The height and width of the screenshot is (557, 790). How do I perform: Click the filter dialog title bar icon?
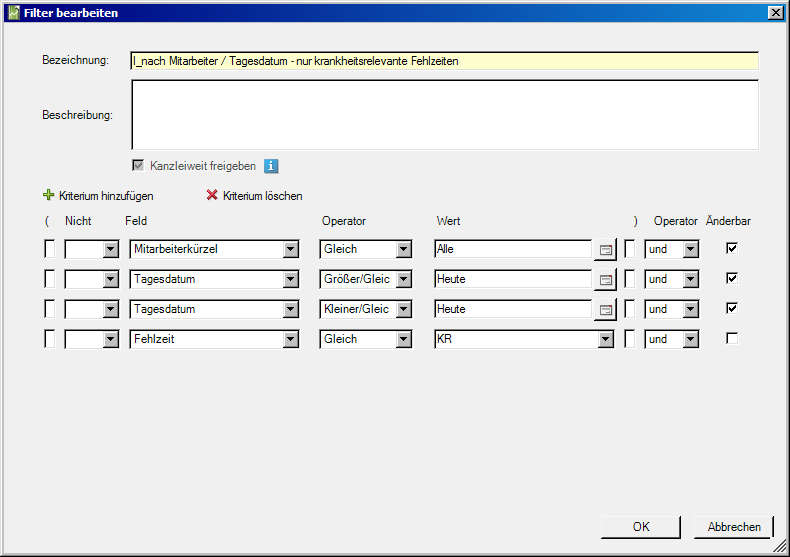tap(13, 13)
